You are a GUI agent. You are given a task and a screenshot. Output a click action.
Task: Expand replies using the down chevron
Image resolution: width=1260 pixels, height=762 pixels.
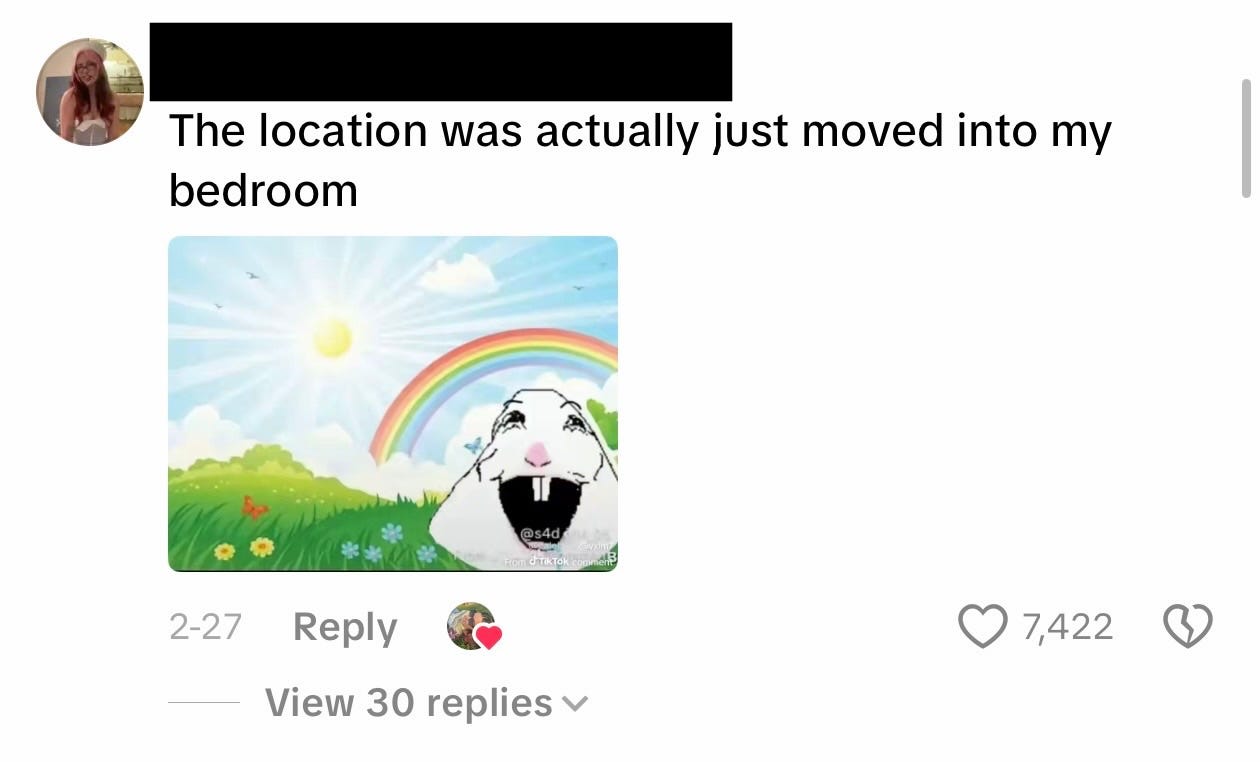[575, 704]
